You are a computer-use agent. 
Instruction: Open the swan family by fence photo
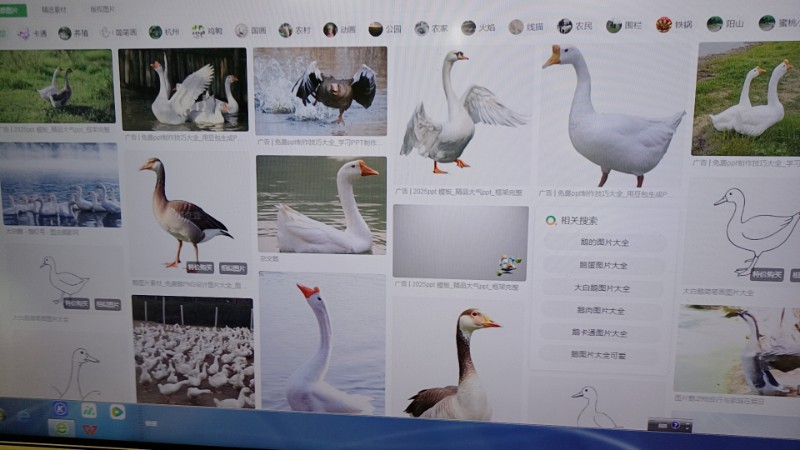click(x=183, y=89)
